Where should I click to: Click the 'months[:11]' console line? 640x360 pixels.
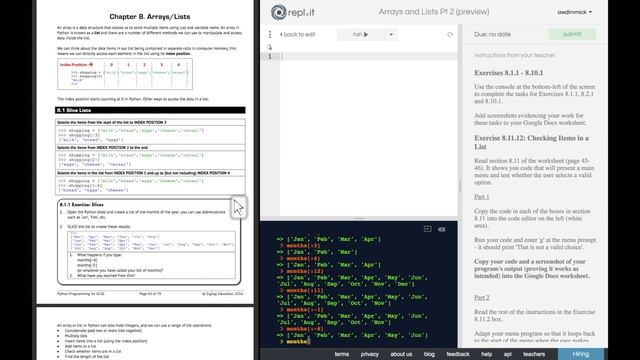point(305,290)
